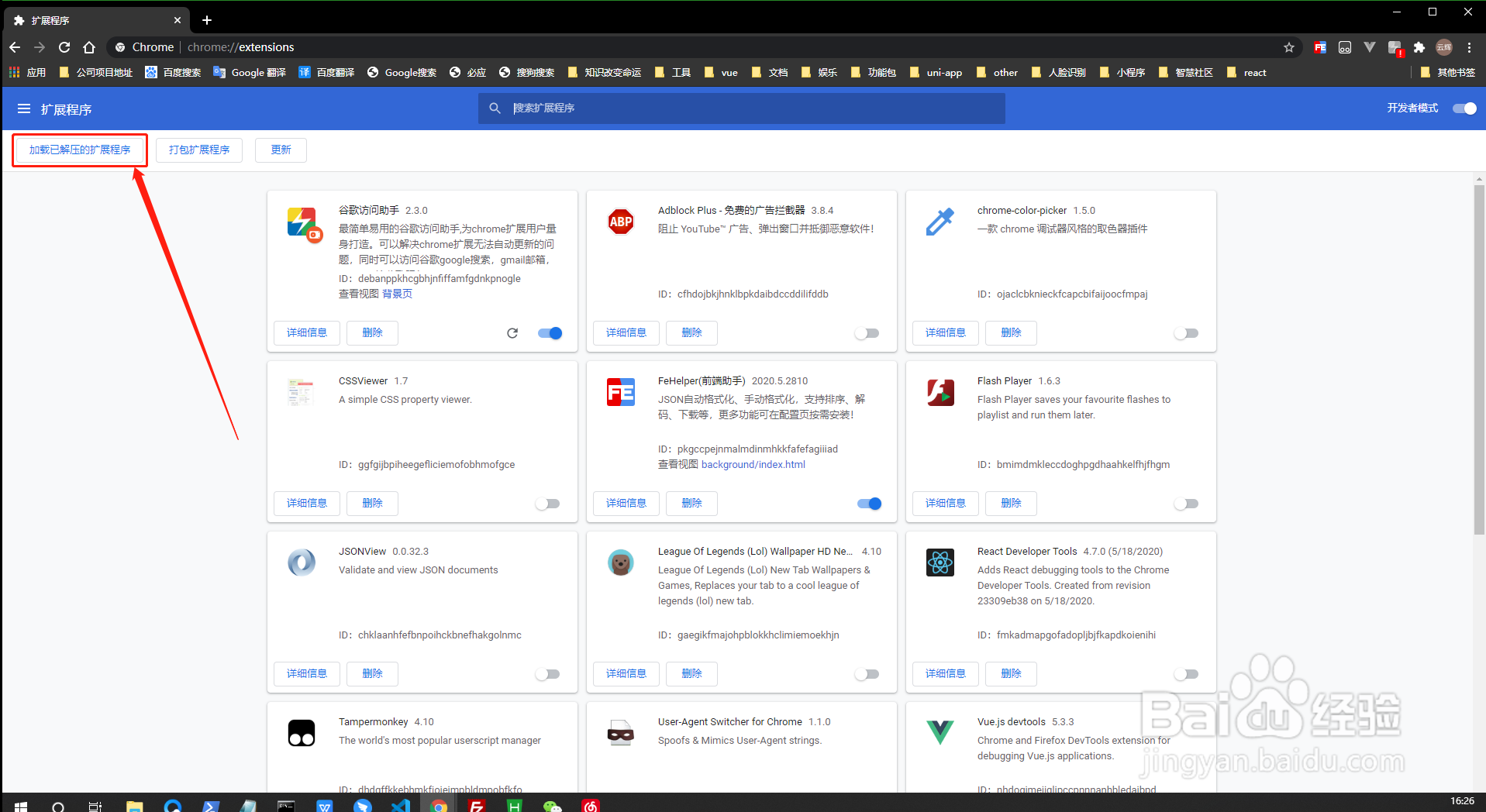Open a new tab with the plus icon
1486x812 pixels.
pos(207,20)
